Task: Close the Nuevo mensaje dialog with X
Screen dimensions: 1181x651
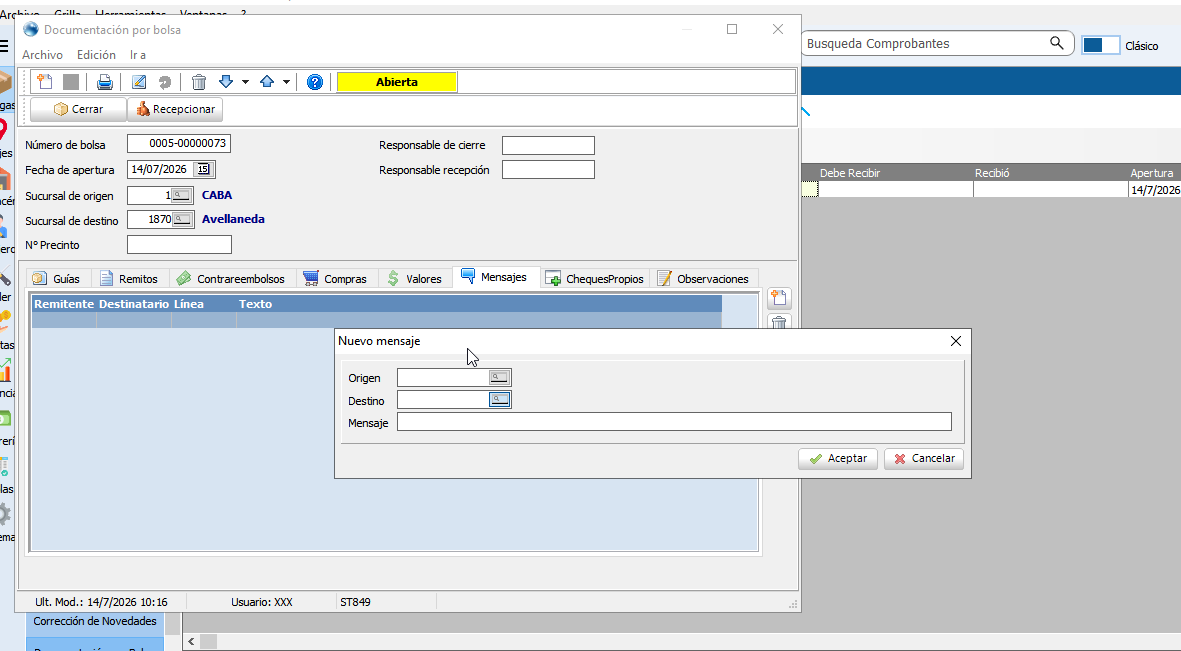Action: coord(956,341)
